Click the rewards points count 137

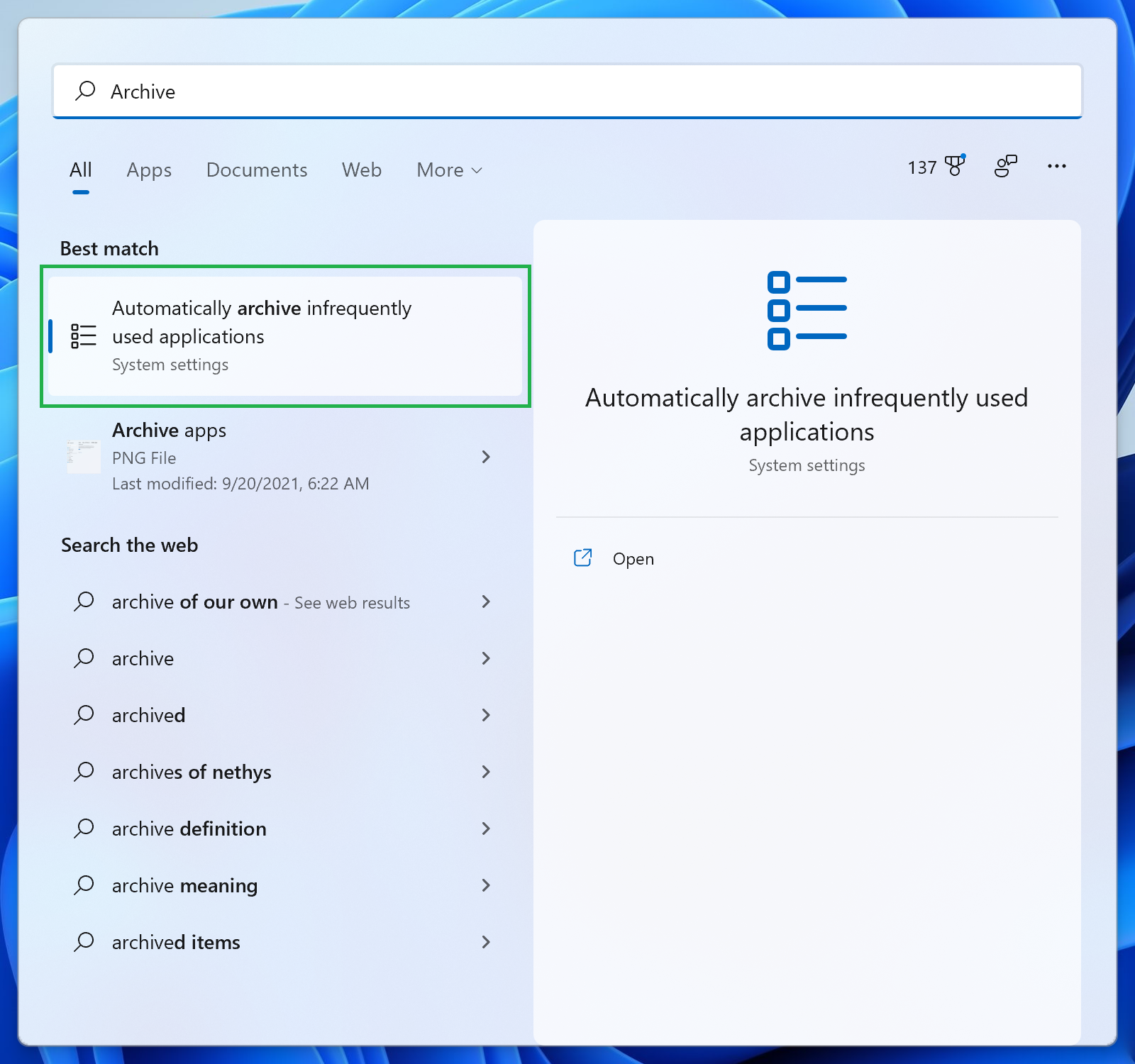click(922, 167)
